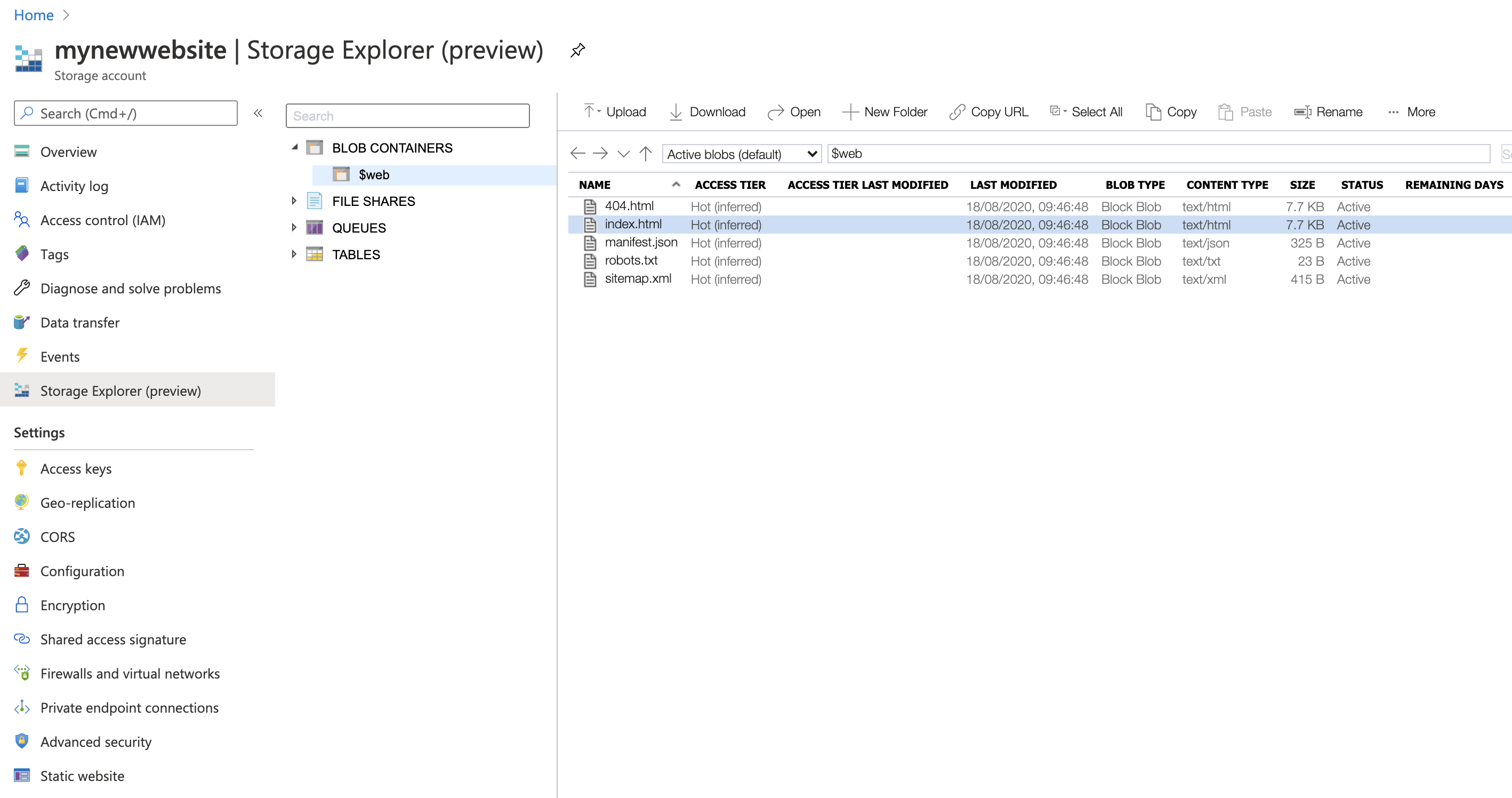Image resolution: width=1512 pixels, height=798 pixels.
Task: Select the sitemap.xml file row
Action: 1040,279
